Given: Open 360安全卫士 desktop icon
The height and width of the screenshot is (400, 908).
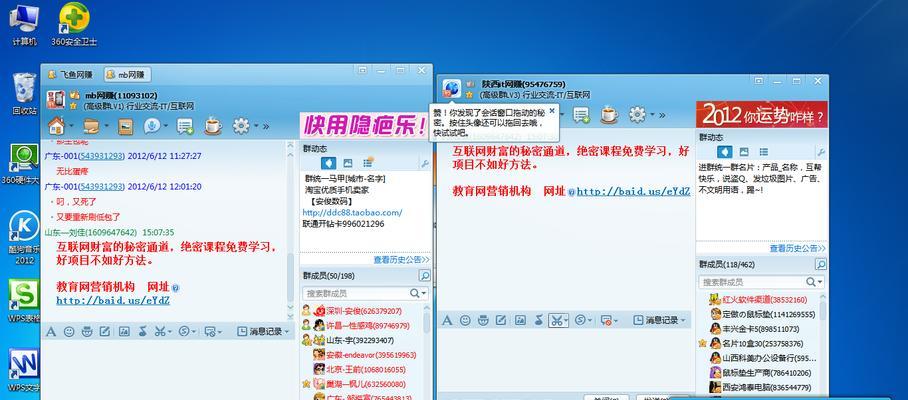Looking at the screenshot, I should tap(74, 24).
